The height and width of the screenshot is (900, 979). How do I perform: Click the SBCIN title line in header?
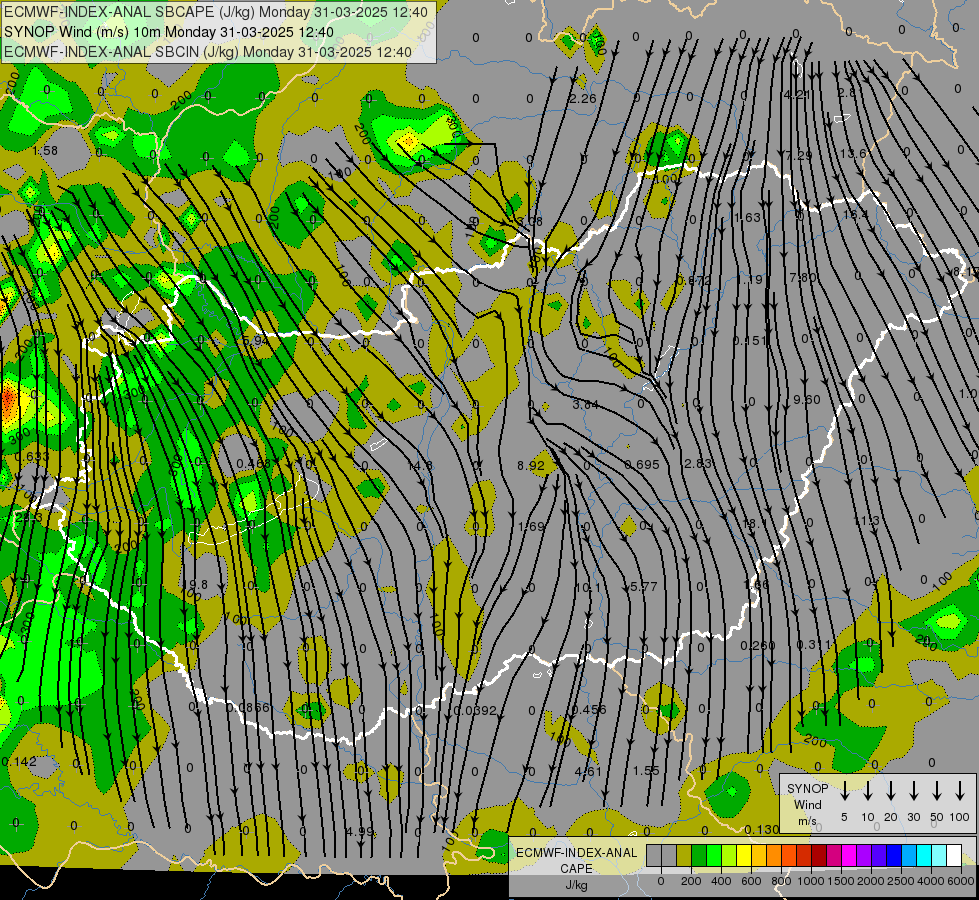click(x=208, y=52)
